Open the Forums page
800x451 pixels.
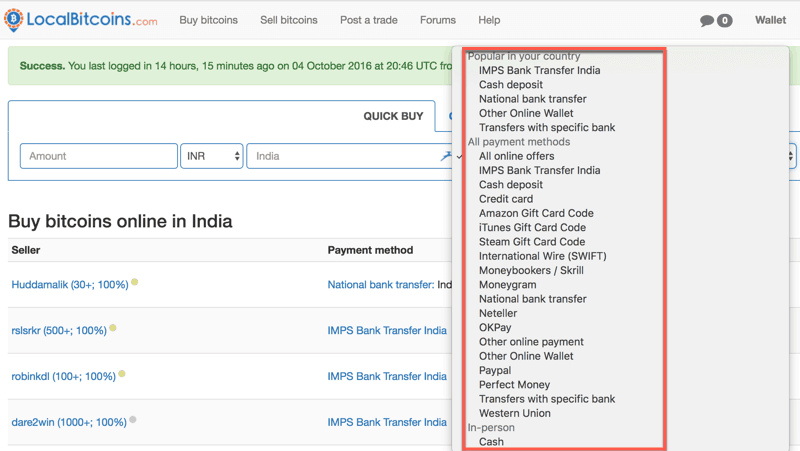pyautogui.click(x=438, y=20)
